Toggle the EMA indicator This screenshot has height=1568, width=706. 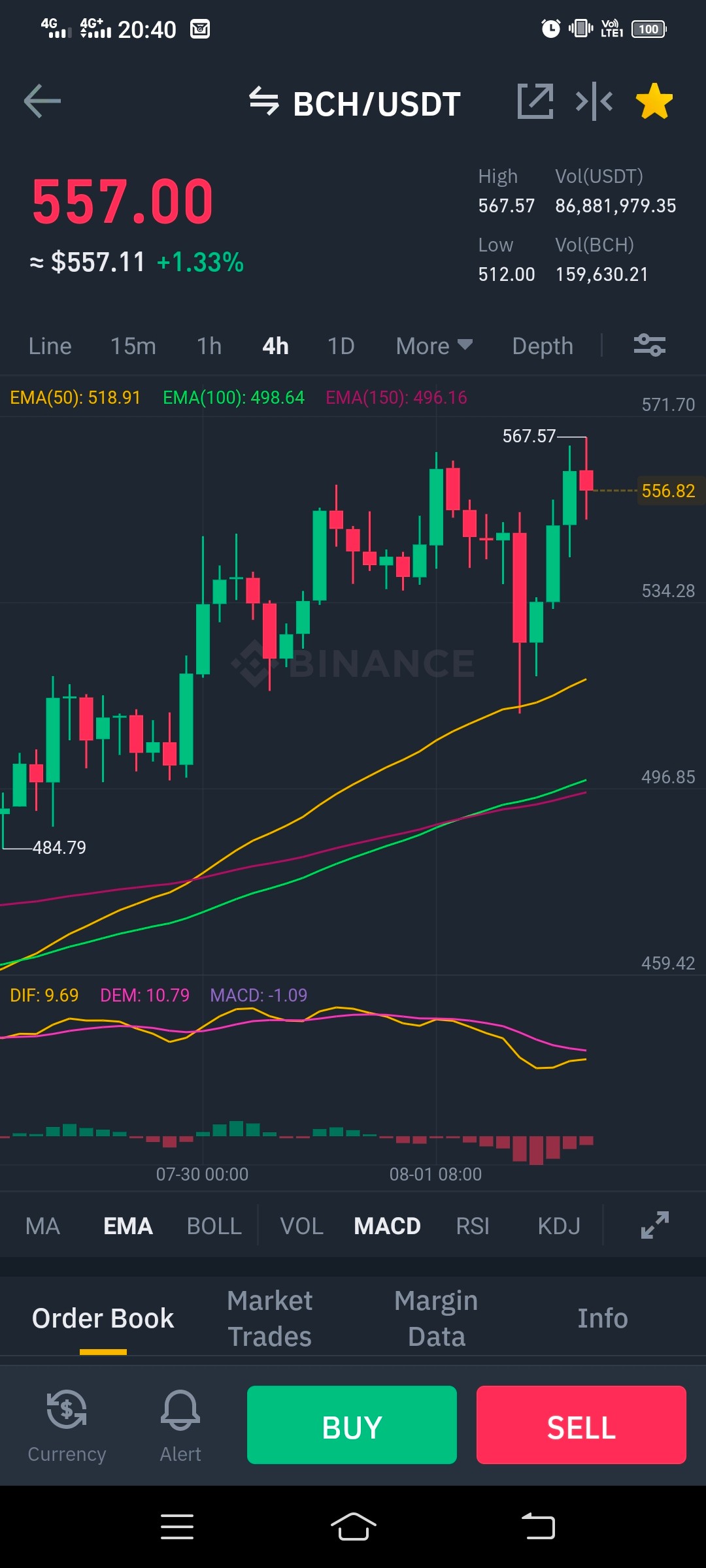click(x=128, y=1226)
